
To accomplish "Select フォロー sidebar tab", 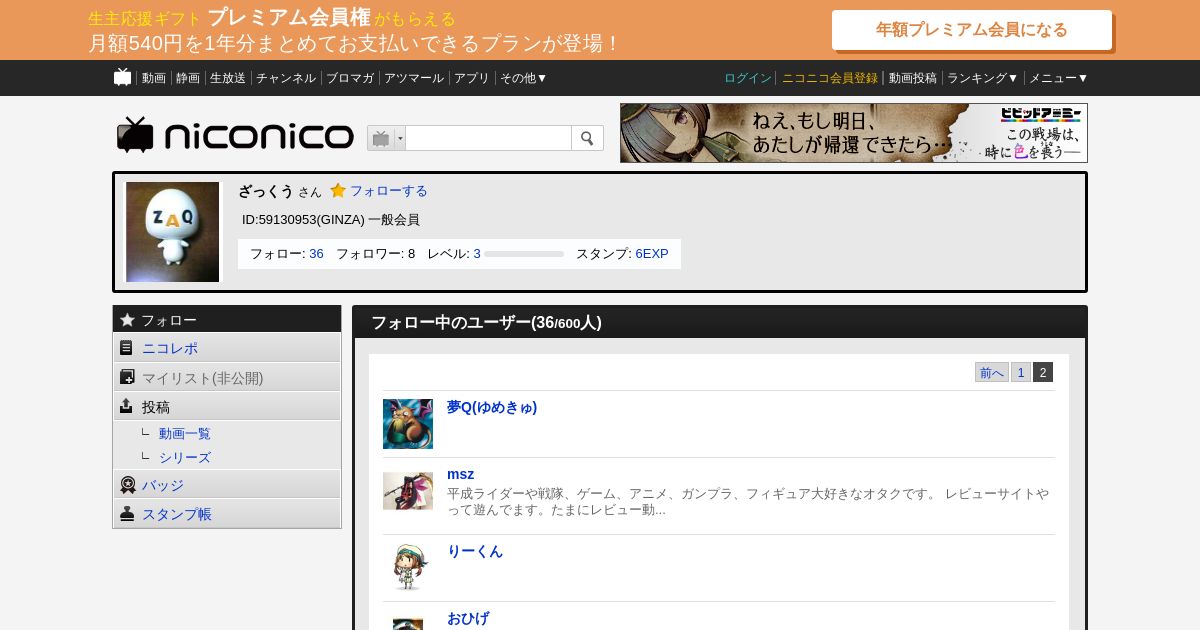I will point(227,320).
